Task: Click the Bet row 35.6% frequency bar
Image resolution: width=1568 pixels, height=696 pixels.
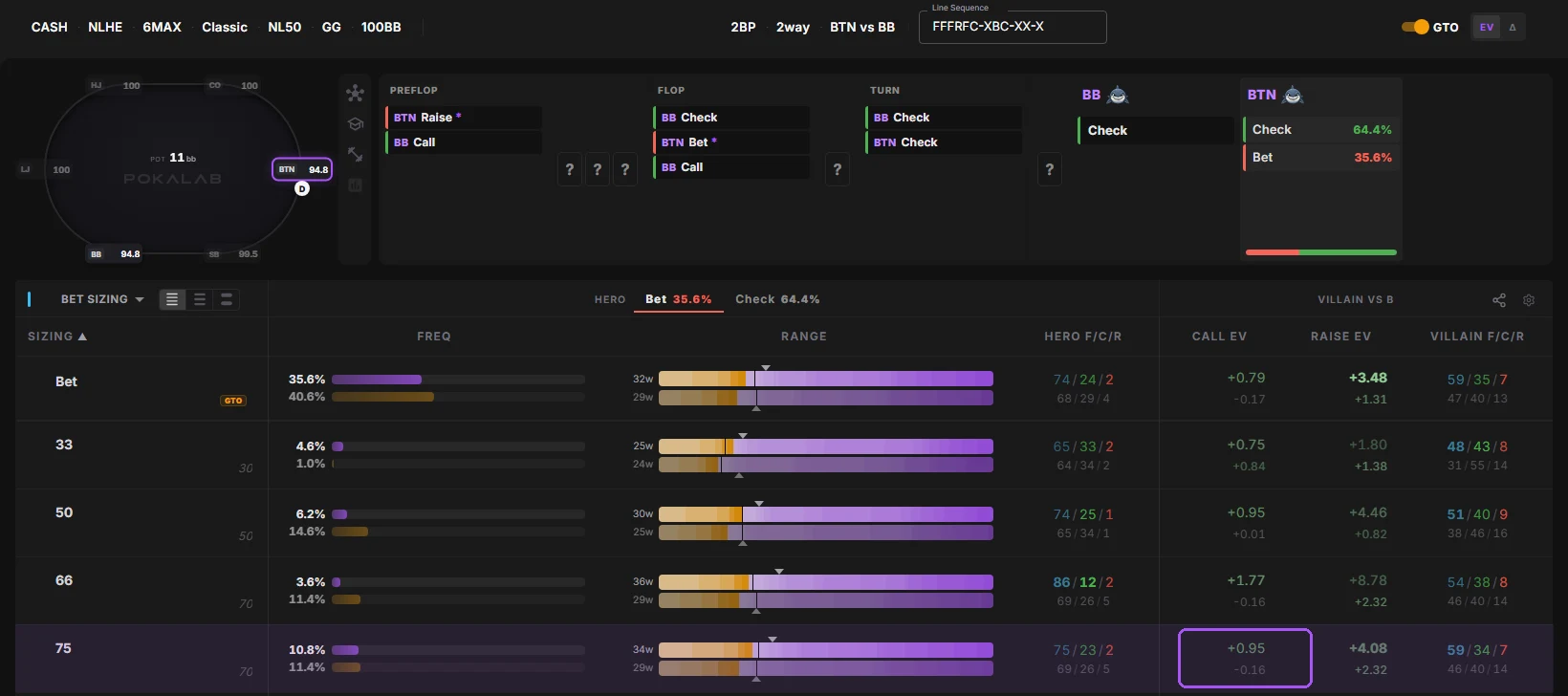Action: click(458, 380)
